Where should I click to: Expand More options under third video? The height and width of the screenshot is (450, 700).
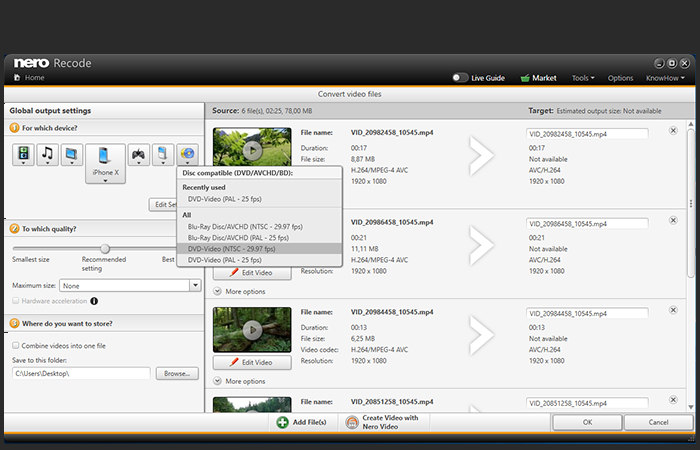238,381
